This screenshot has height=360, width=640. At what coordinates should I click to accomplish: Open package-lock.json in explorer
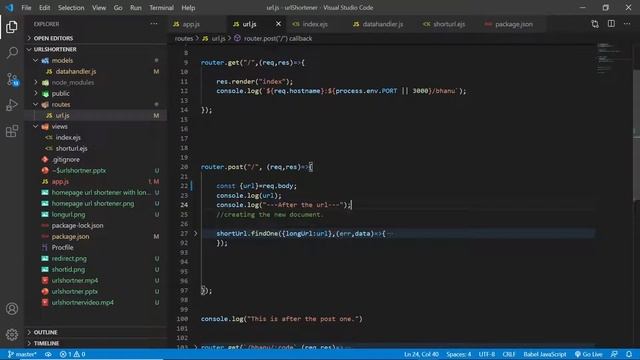77,225
